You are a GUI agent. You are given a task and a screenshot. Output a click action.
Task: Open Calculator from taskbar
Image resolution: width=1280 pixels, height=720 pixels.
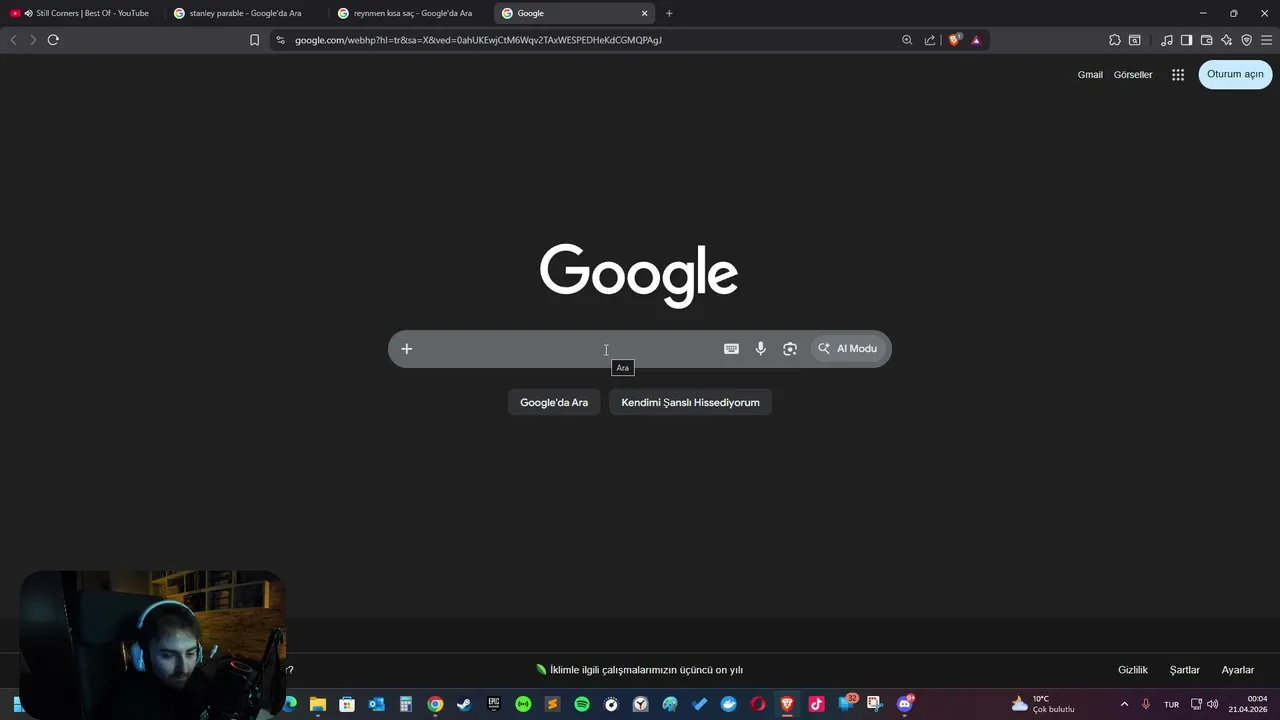405,704
